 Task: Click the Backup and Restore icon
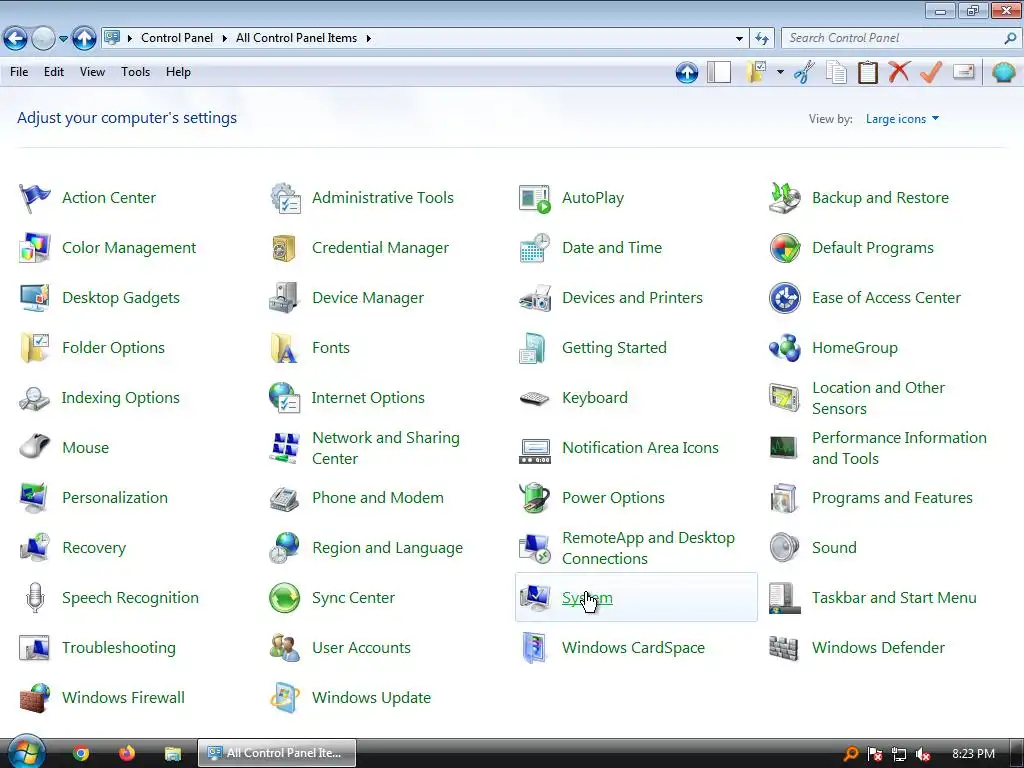(x=784, y=198)
